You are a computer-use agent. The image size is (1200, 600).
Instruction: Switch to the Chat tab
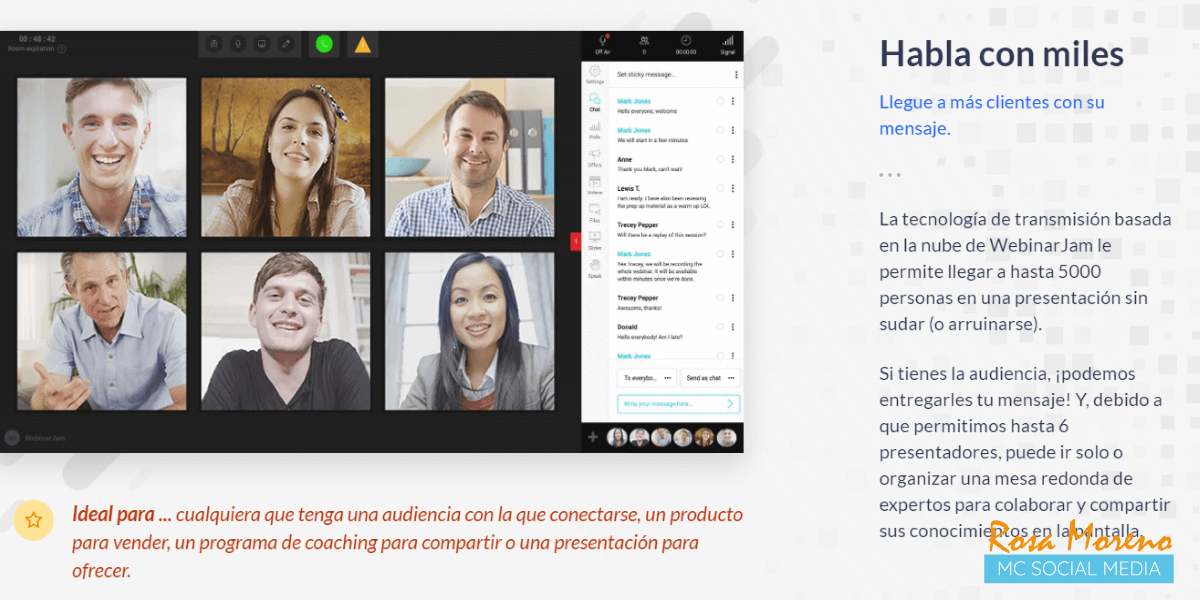[x=595, y=102]
